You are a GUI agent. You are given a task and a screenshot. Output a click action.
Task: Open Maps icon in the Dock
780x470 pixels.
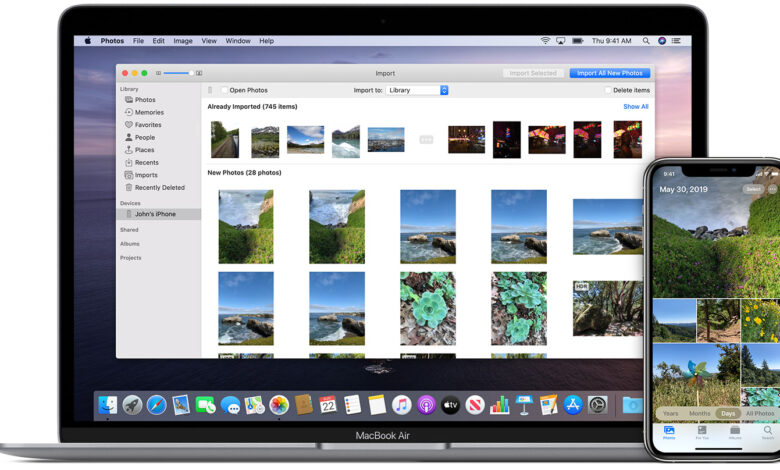pyautogui.click(x=254, y=405)
